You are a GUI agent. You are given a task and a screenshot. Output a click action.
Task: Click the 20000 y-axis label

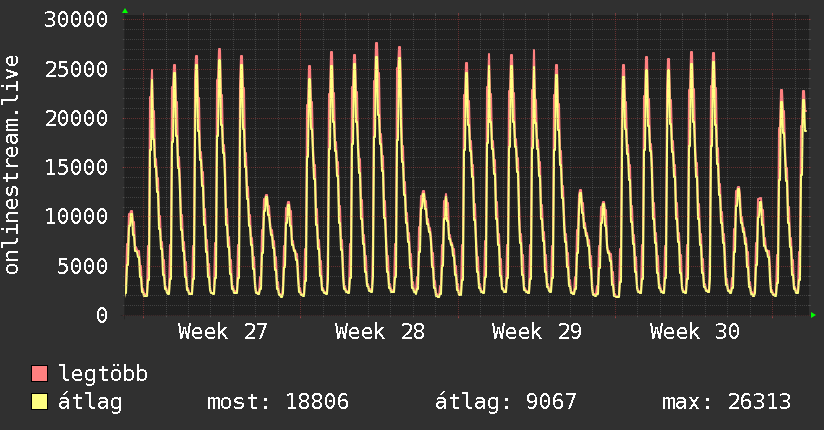click(76, 118)
